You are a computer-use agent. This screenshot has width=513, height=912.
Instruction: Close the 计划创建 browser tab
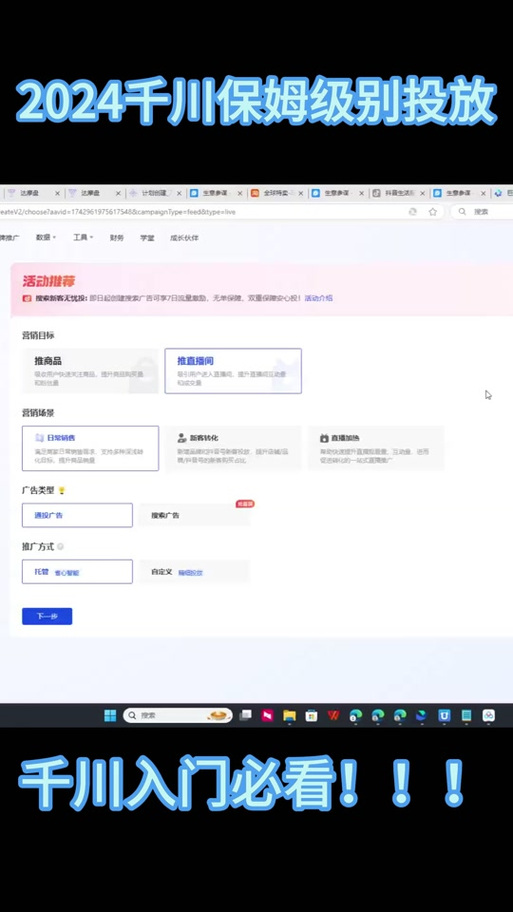pyautogui.click(x=179, y=193)
